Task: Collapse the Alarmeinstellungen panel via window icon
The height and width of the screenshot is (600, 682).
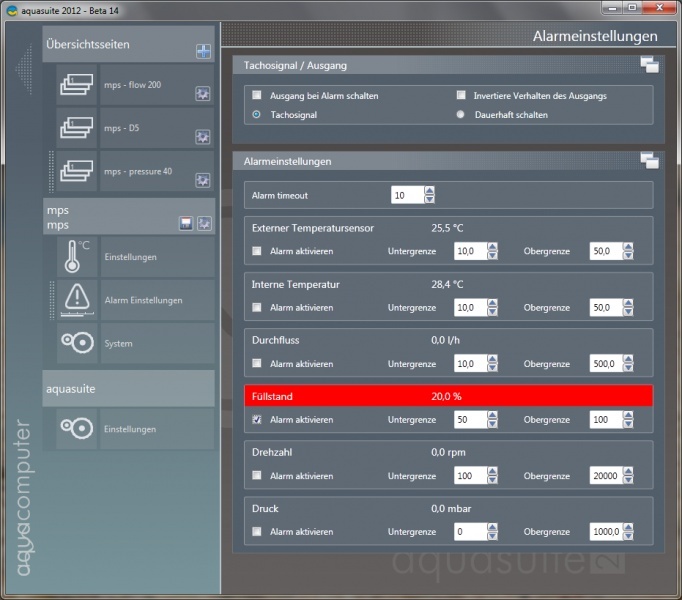Action: (649, 161)
